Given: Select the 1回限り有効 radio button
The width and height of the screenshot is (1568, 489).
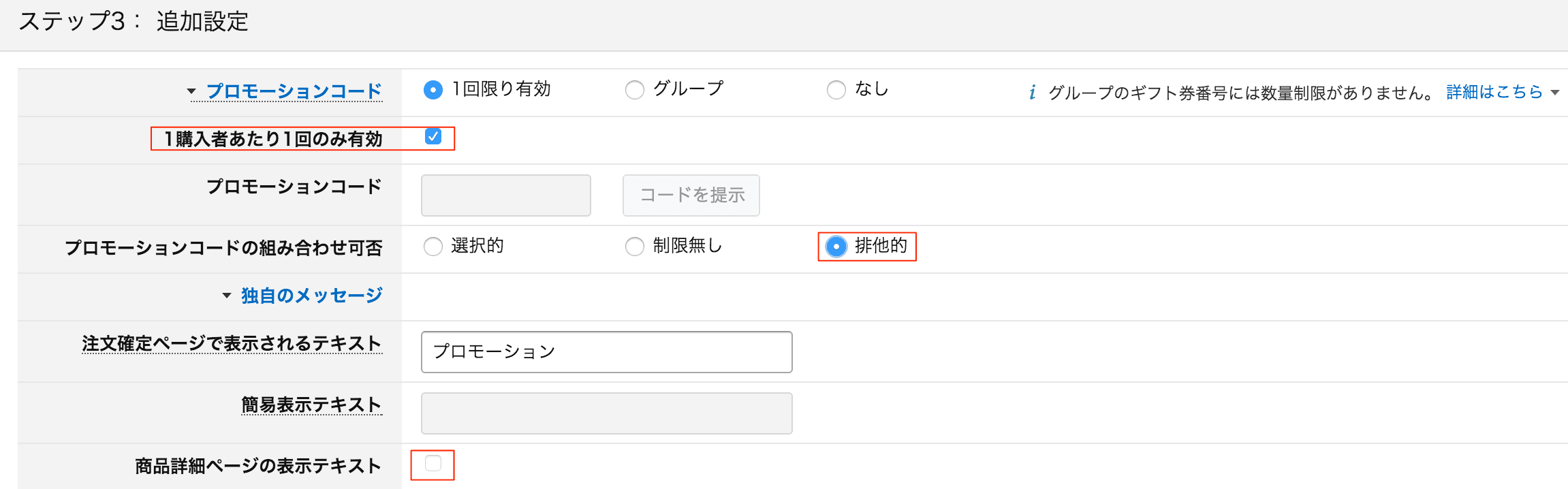Looking at the screenshot, I should (x=433, y=90).
